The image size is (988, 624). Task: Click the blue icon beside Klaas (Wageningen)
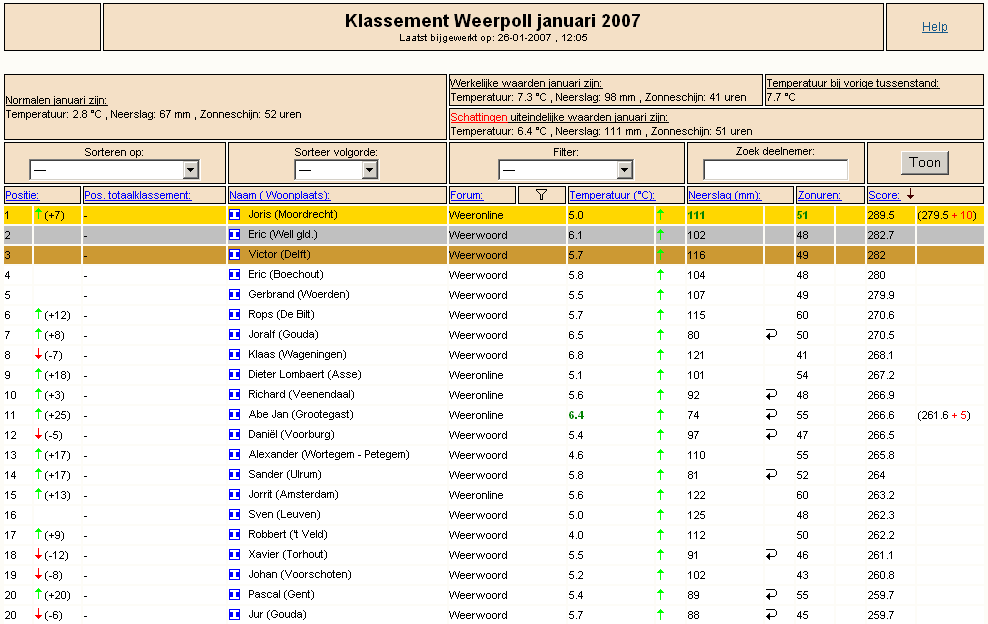234,355
